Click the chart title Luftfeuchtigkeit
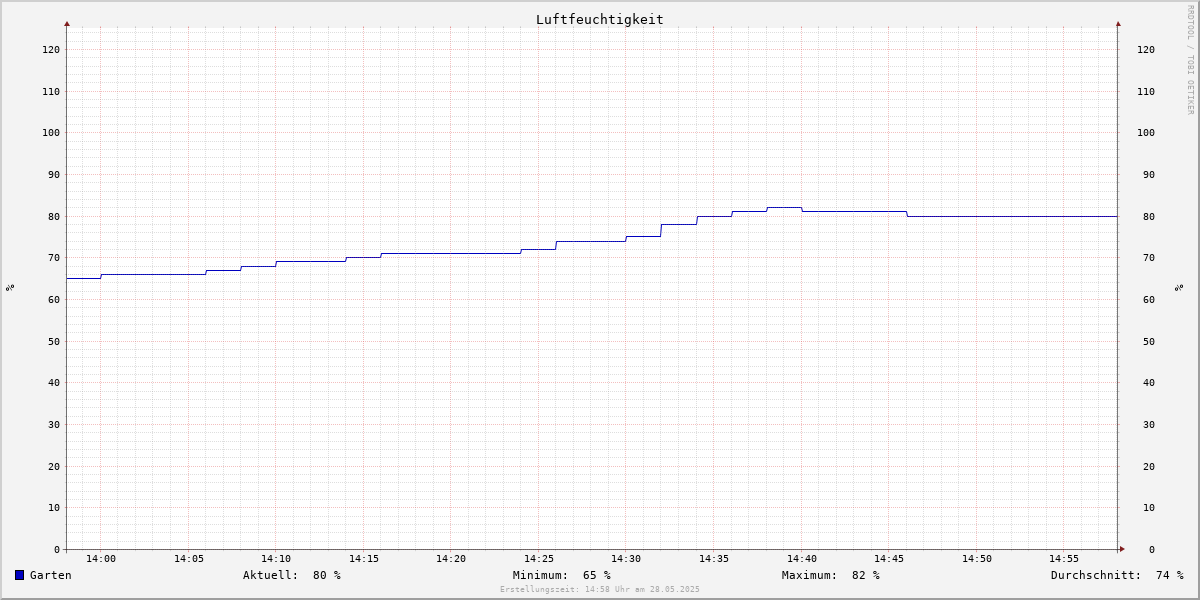This screenshot has width=1200, height=600. pyautogui.click(x=600, y=19)
